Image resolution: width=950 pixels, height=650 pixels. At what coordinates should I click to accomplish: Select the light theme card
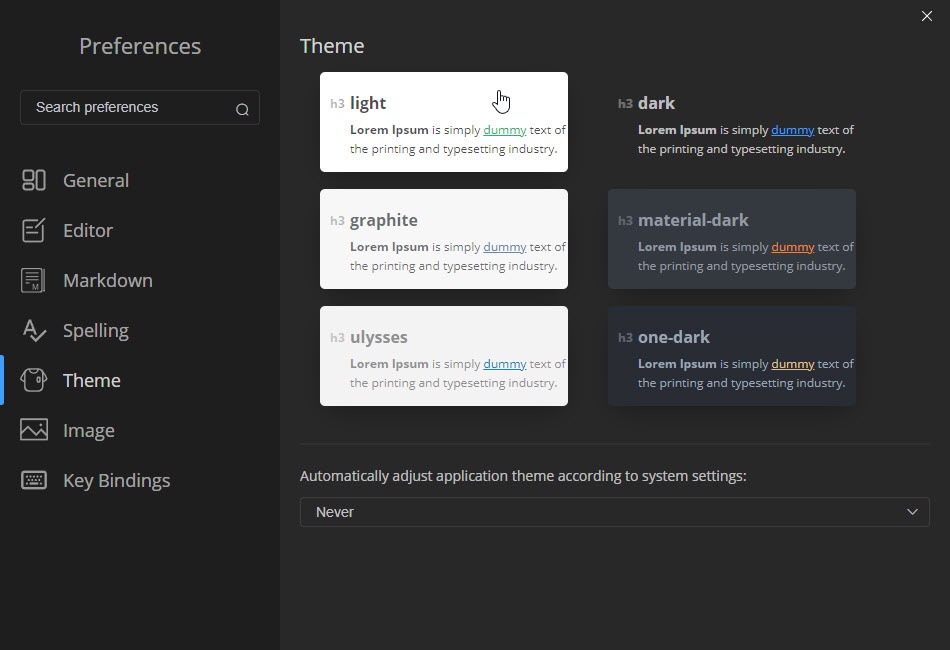[x=443, y=122]
